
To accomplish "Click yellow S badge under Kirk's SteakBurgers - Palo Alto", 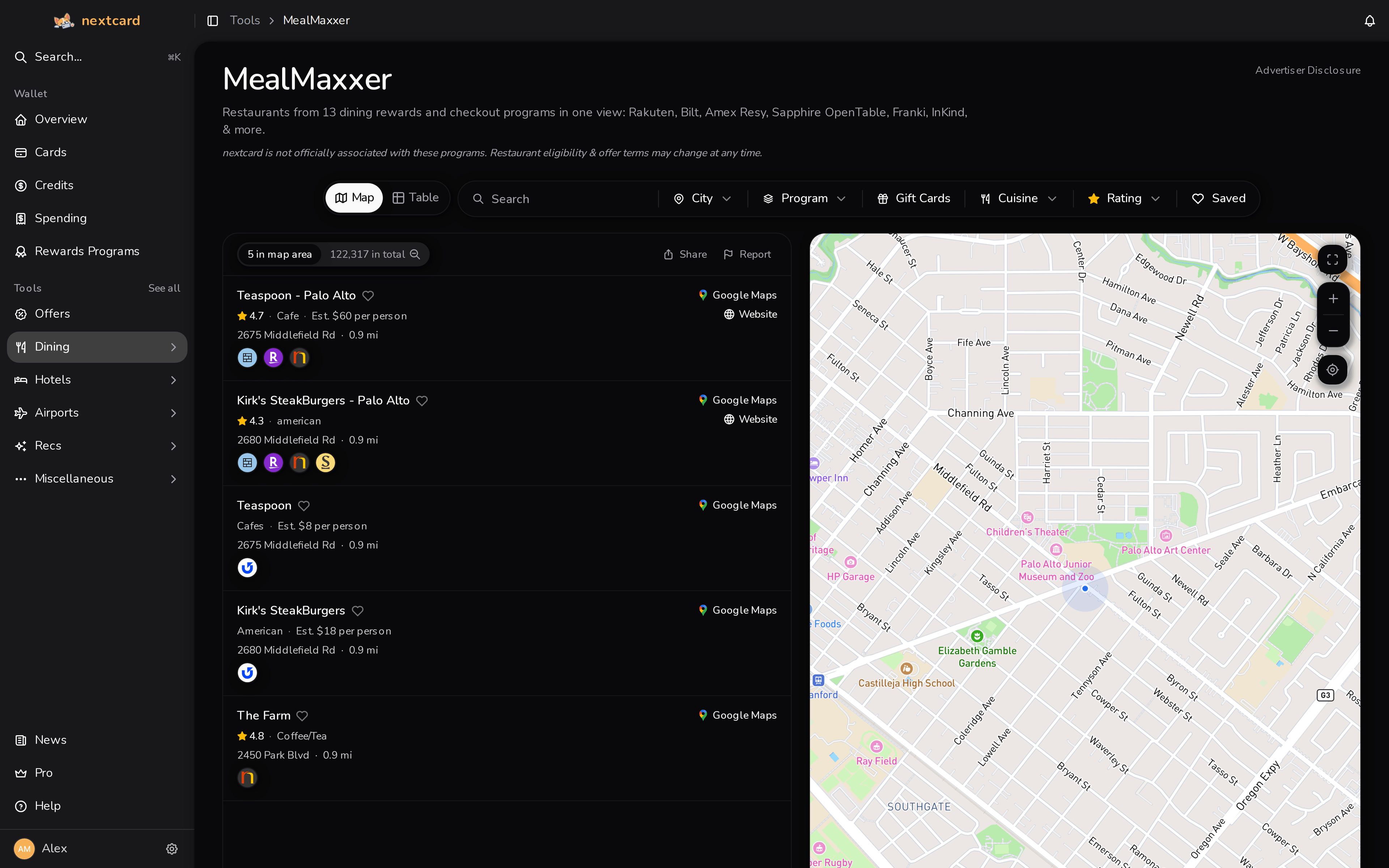I will 326,463.
